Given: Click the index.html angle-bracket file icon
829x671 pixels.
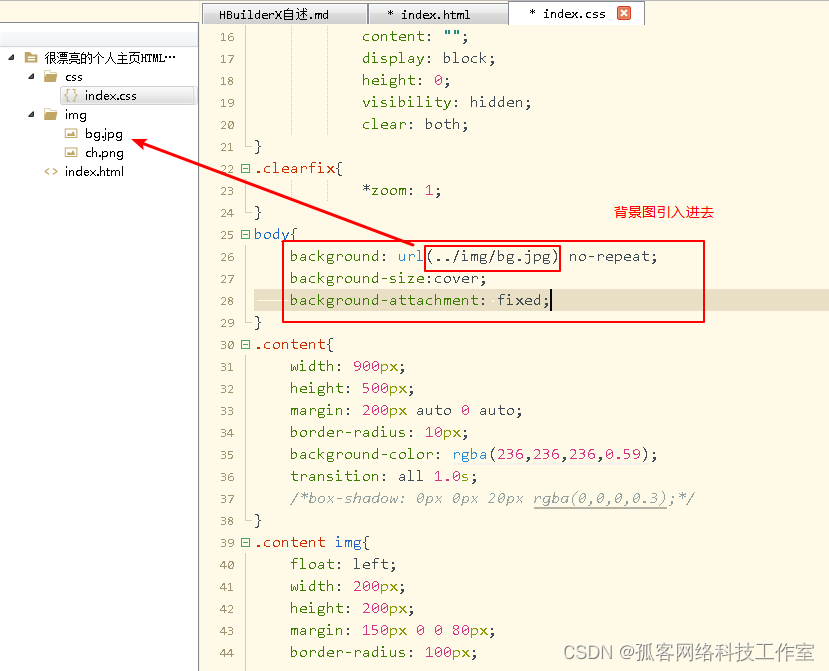Looking at the screenshot, I should coord(51,171).
